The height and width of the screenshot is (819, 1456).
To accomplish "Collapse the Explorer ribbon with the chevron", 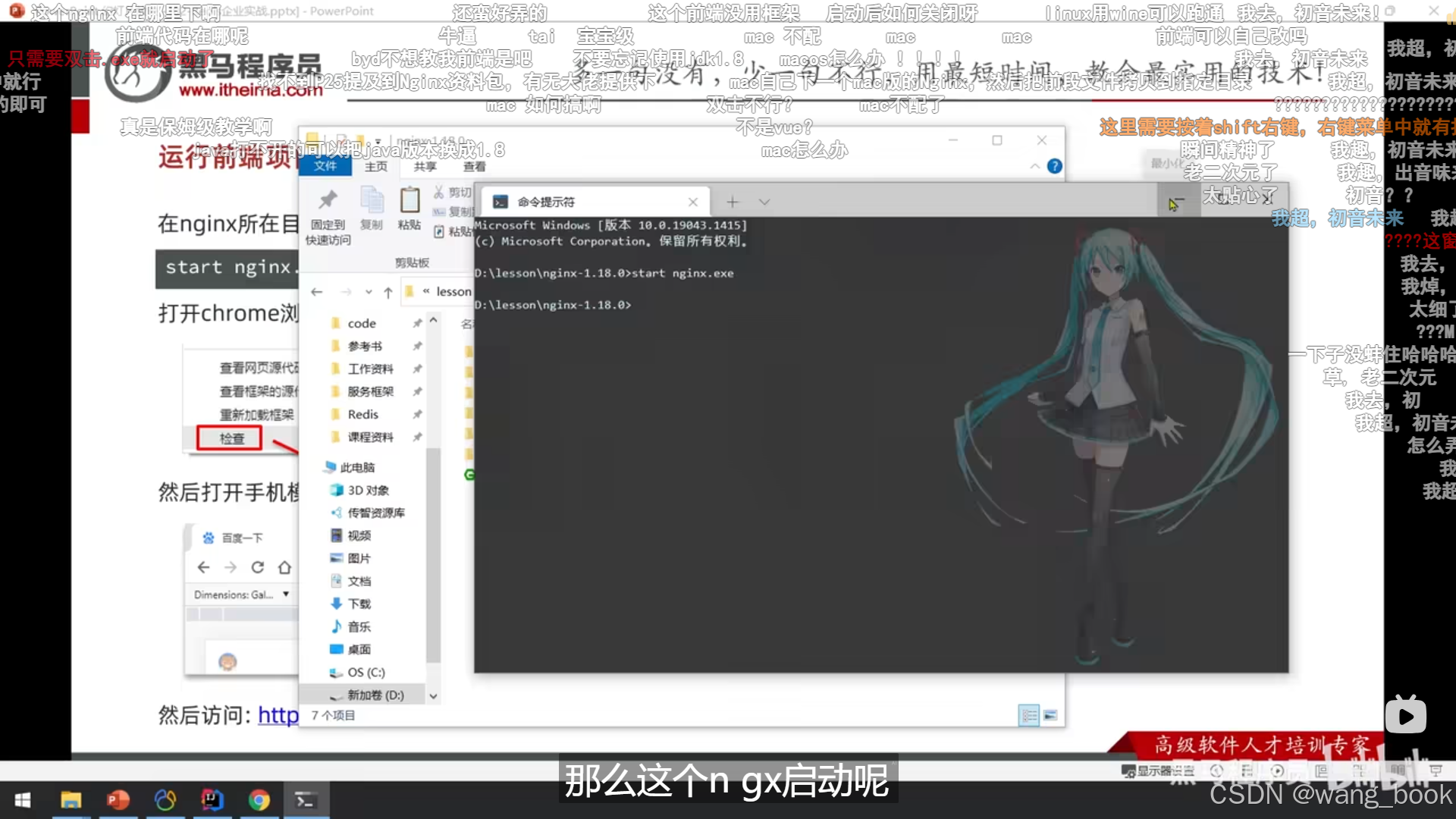I will [x=1034, y=166].
